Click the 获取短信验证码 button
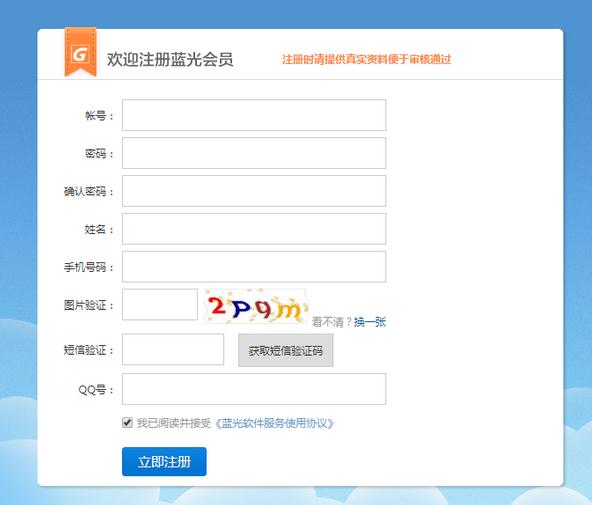The image size is (592, 505). click(x=285, y=350)
